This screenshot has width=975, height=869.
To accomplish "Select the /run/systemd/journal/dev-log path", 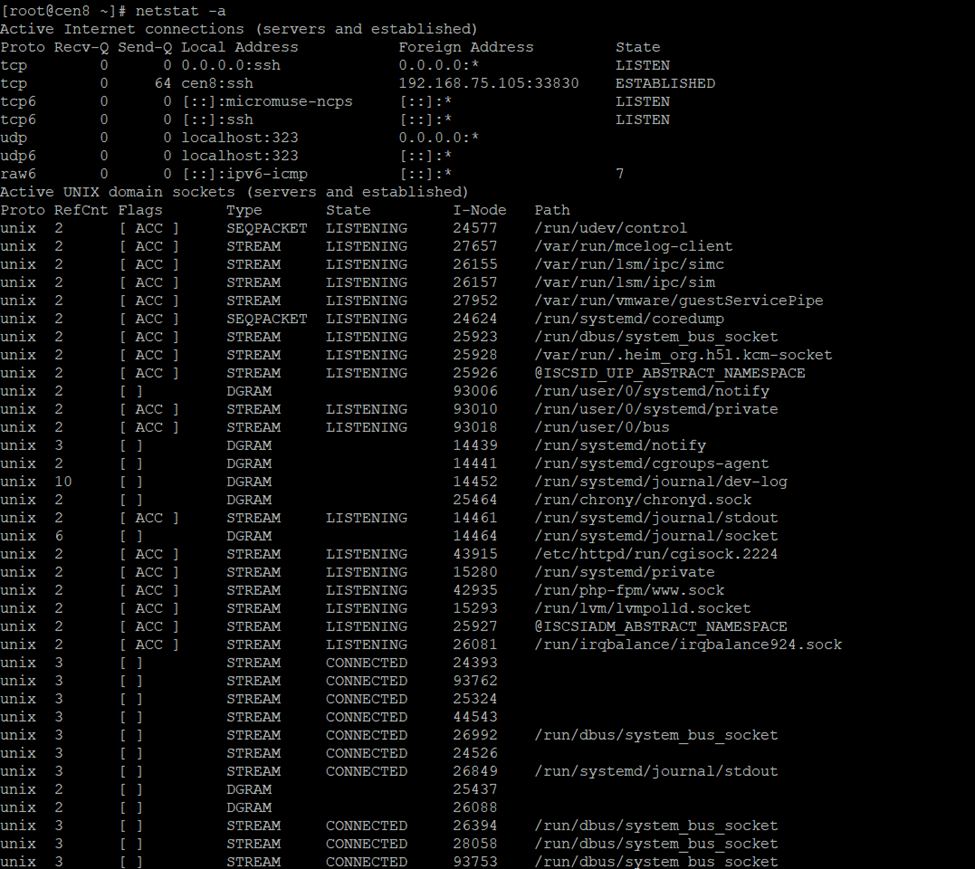I will click(x=660, y=482).
